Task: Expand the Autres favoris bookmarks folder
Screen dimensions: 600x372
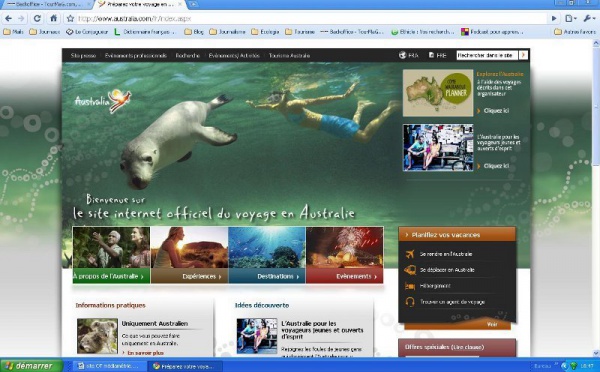Action: [x=575, y=32]
